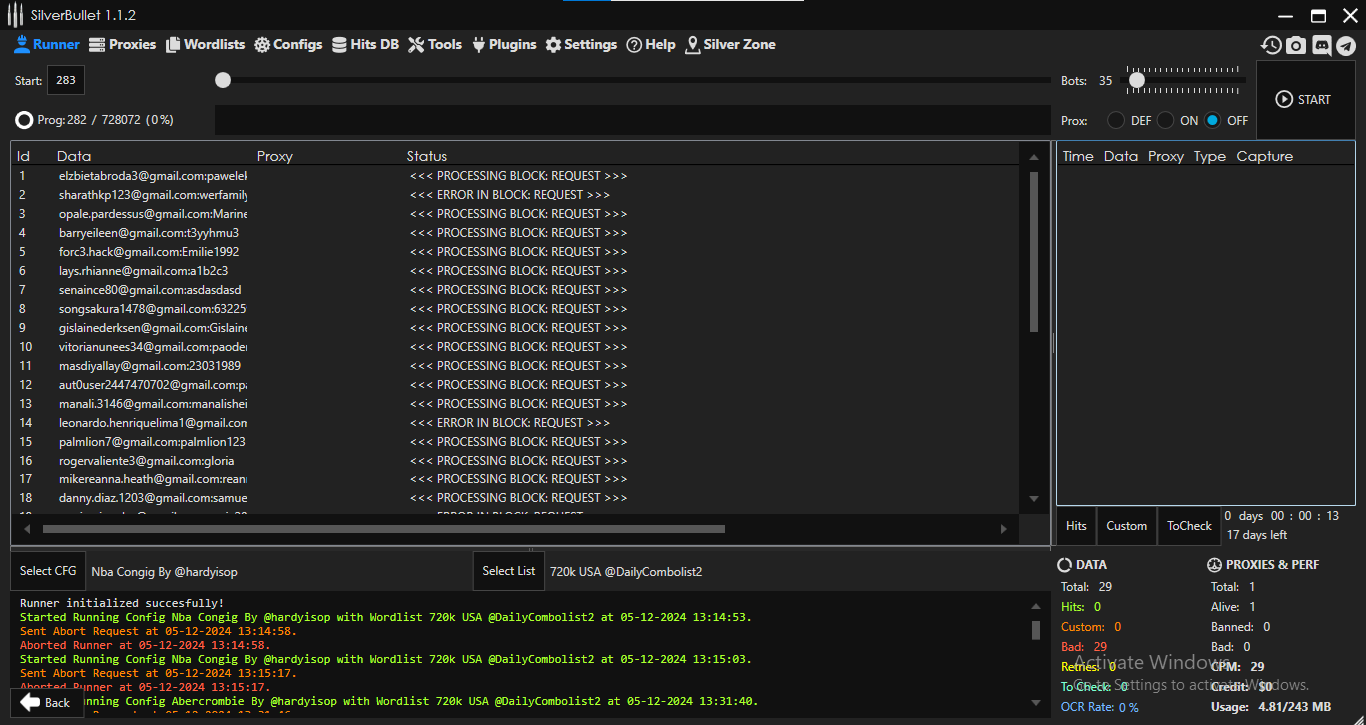Click the Time column header in the hits panel
The width and height of the screenshot is (1366, 725).
(x=1078, y=156)
